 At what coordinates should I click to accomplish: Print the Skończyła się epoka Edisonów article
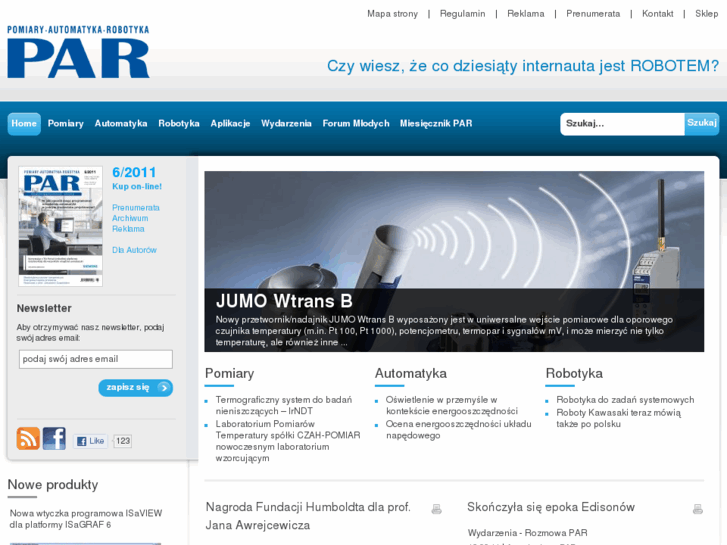pyautogui.click(x=698, y=509)
